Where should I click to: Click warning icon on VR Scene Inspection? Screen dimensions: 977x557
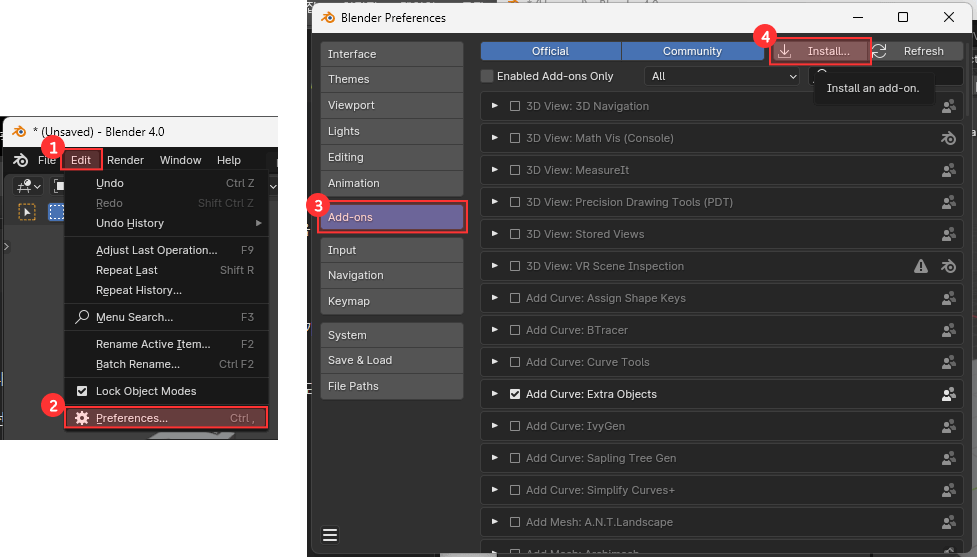tap(921, 267)
